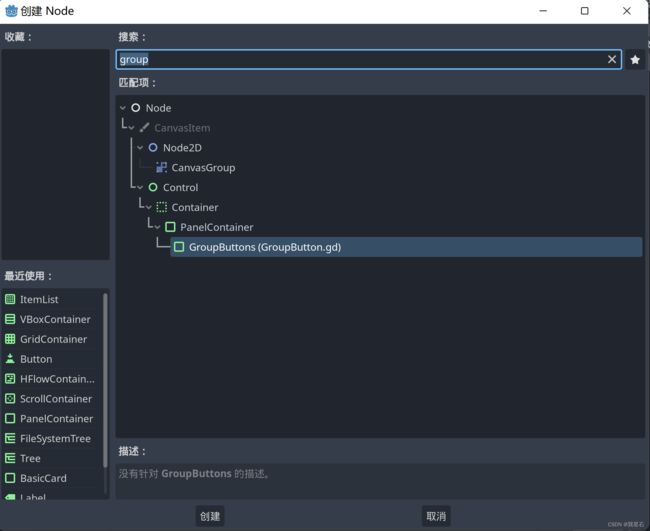
Task: Choose BasicCard from recently used
Action: pyautogui.click(x=43, y=478)
